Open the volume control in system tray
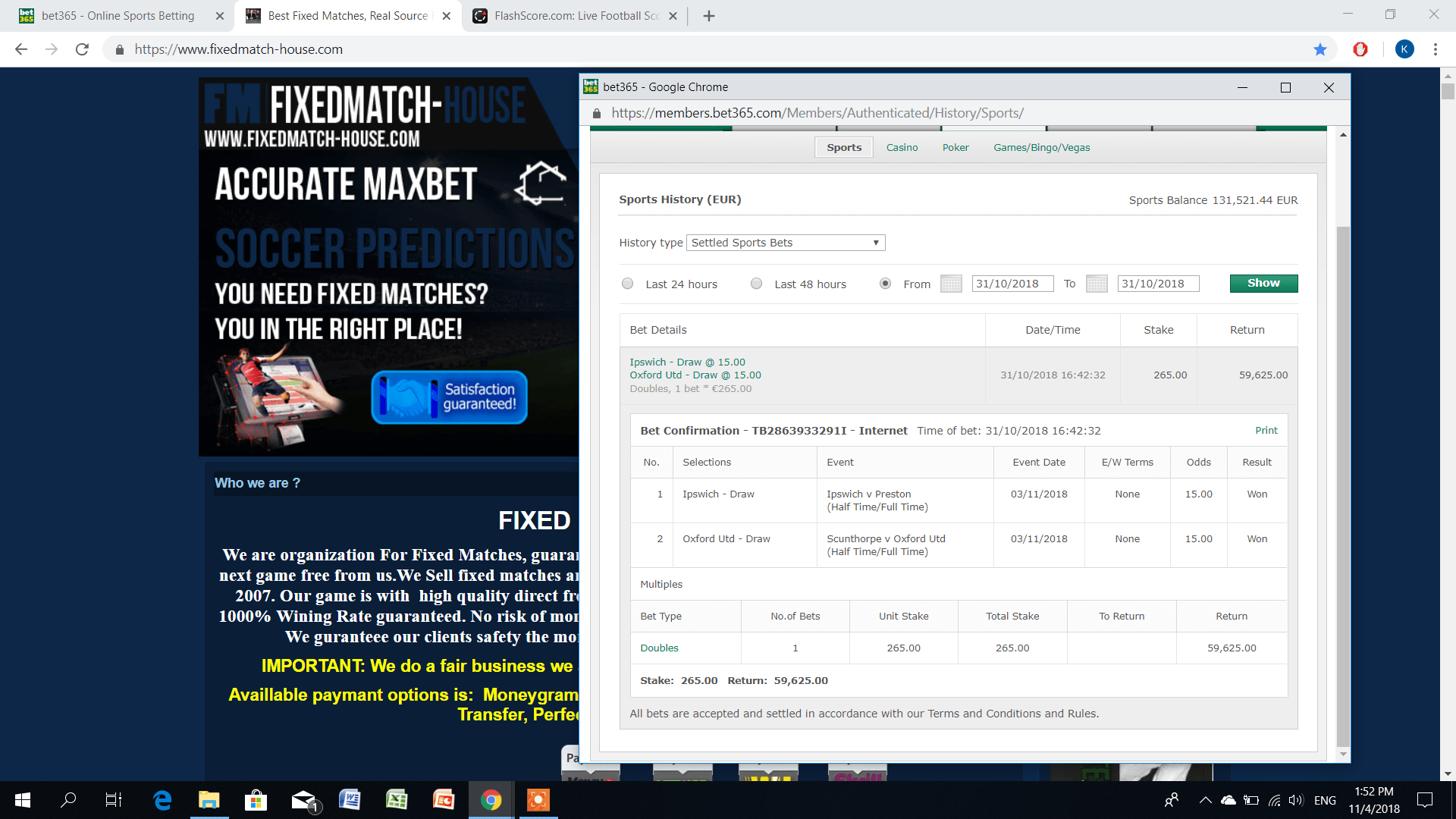This screenshot has width=1456, height=819. 1296,800
